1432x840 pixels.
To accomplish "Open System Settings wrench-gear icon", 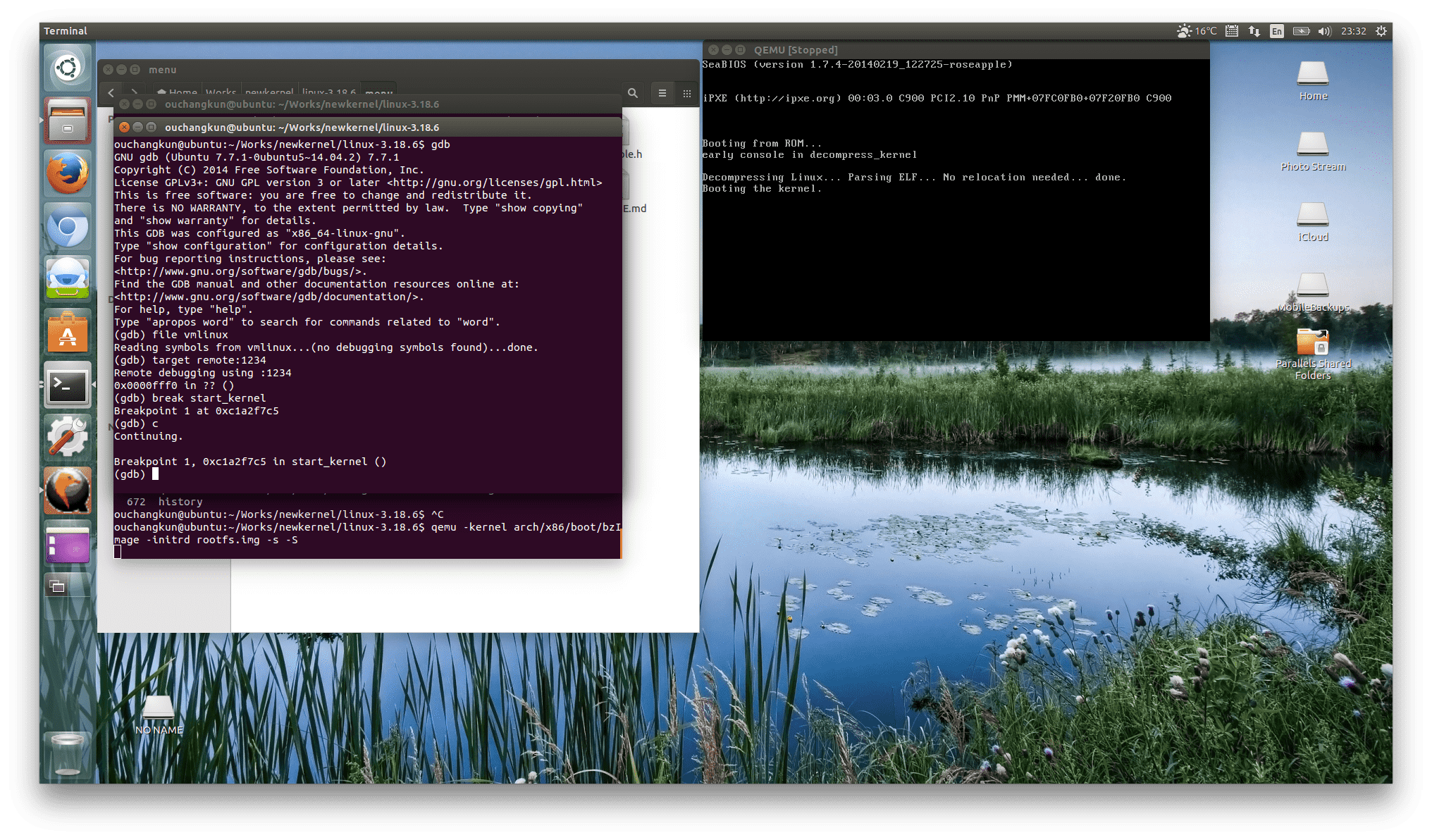I will point(68,437).
